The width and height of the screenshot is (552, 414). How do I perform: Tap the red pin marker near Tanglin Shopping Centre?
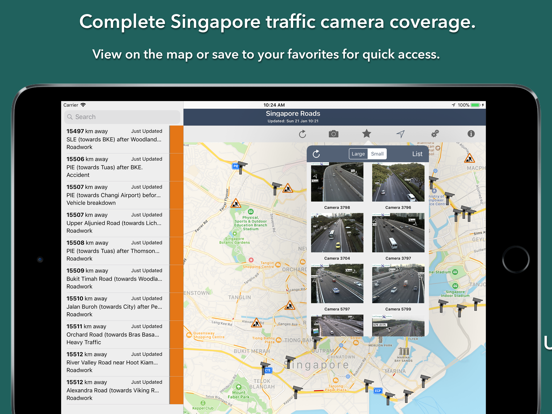(x=251, y=260)
